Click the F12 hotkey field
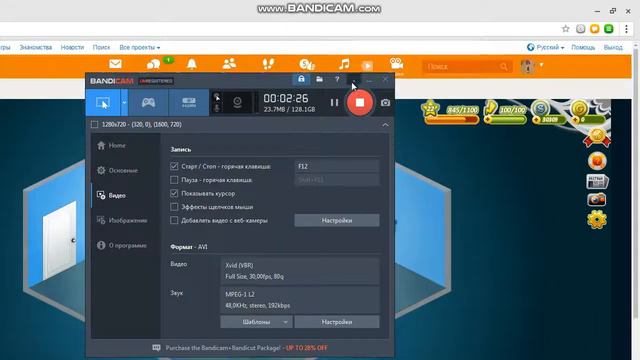The image size is (640, 360). point(337,167)
